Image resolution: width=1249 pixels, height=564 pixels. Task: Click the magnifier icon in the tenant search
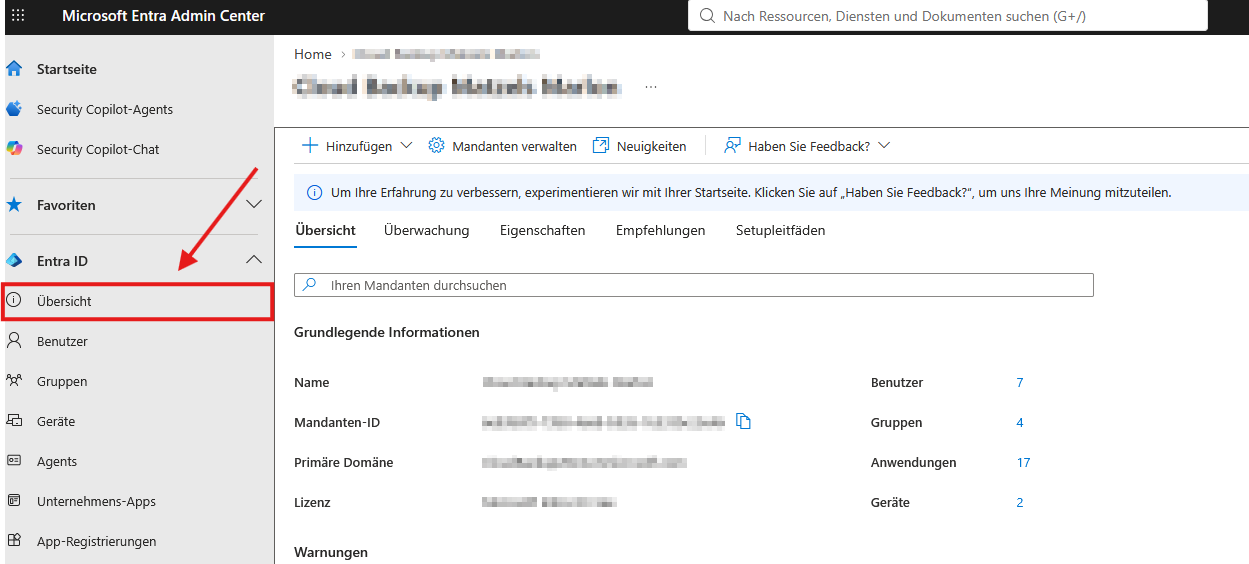pos(309,285)
